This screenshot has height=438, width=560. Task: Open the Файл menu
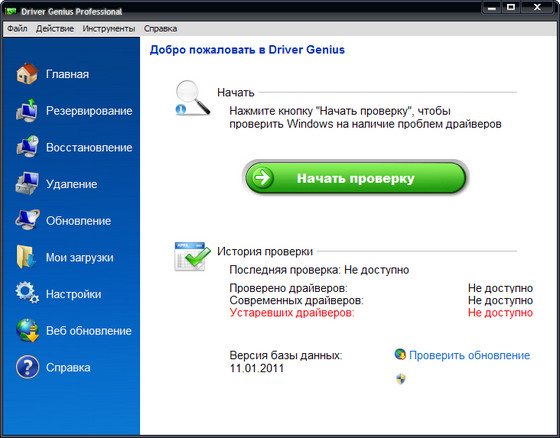pos(17,29)
